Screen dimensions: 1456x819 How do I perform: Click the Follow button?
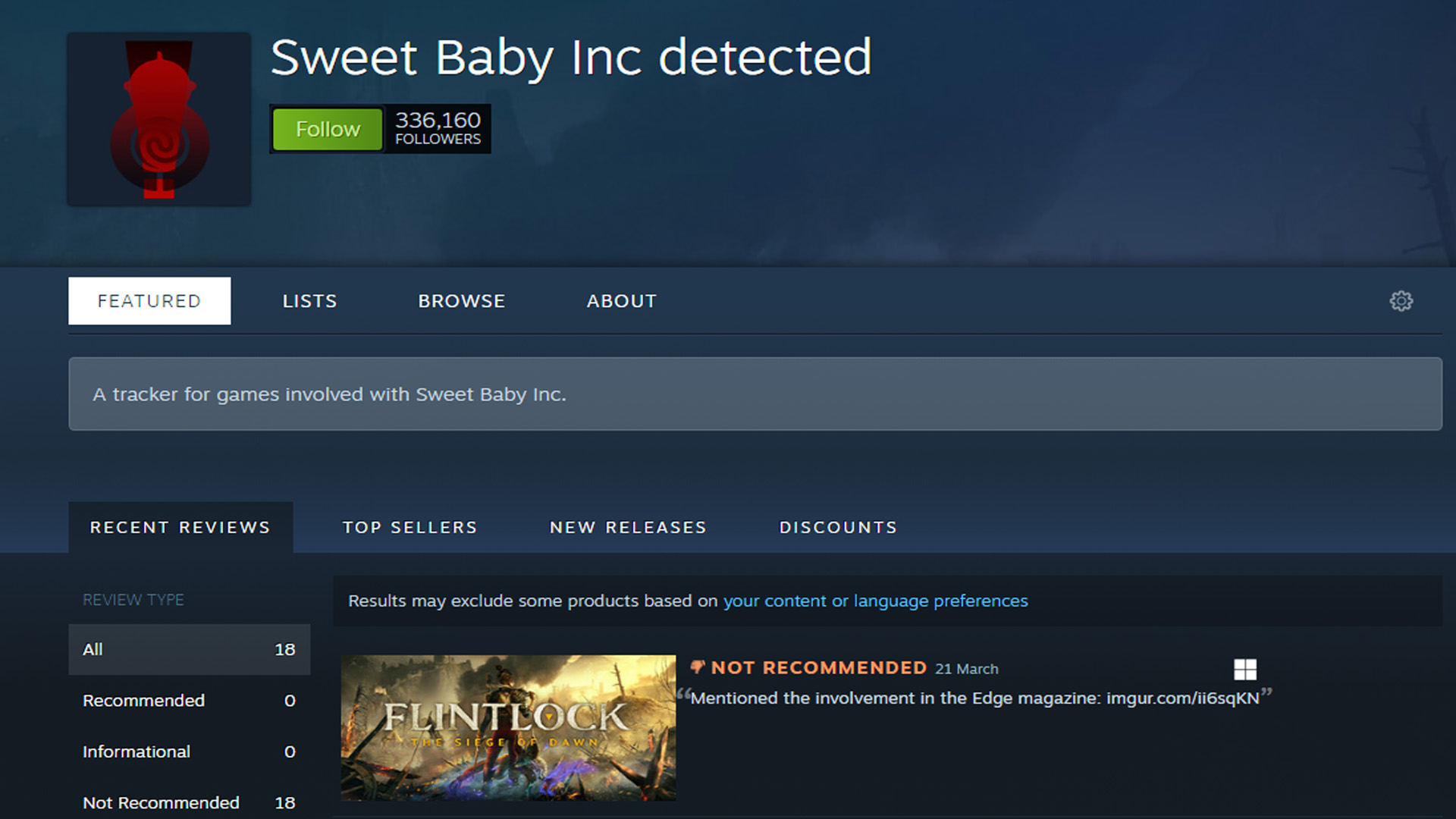tap(327, 129)
